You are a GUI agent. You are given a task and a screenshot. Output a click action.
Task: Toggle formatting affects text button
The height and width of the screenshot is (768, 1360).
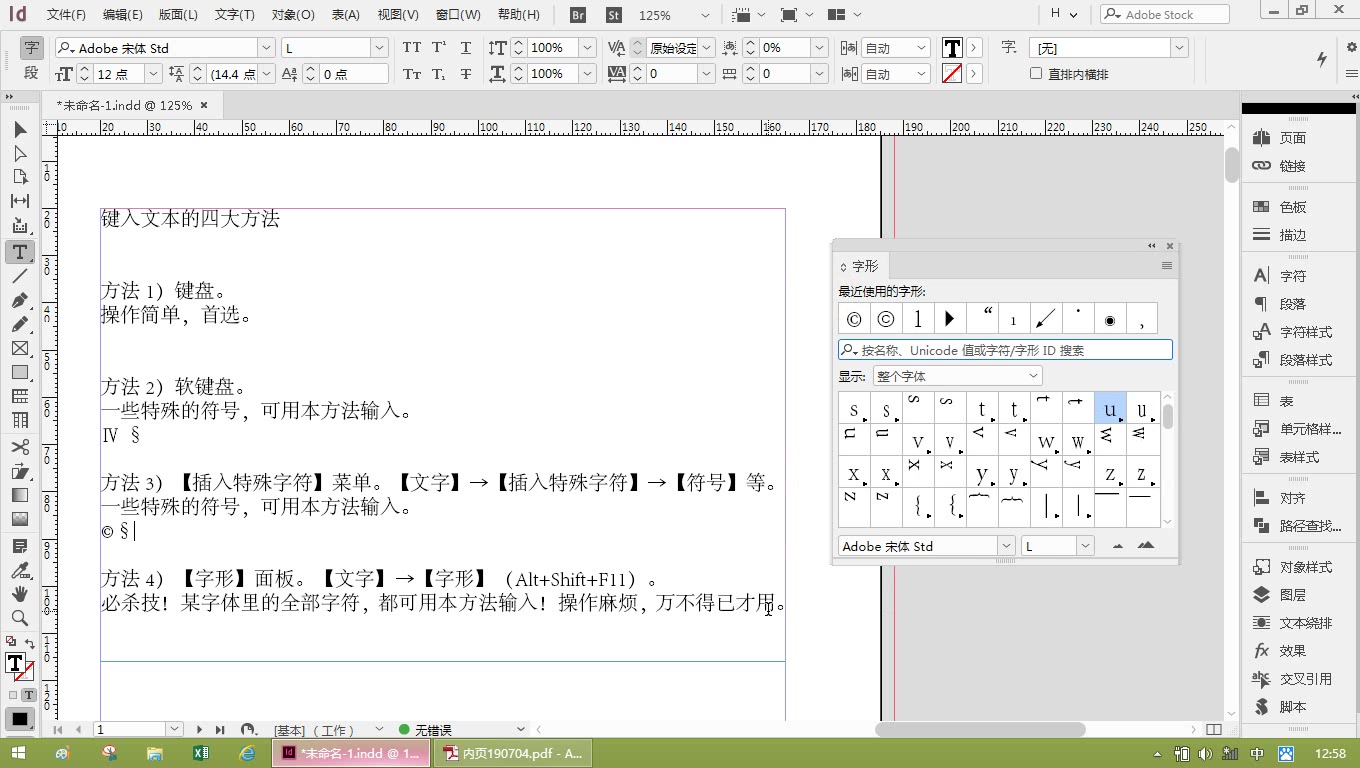29,695
